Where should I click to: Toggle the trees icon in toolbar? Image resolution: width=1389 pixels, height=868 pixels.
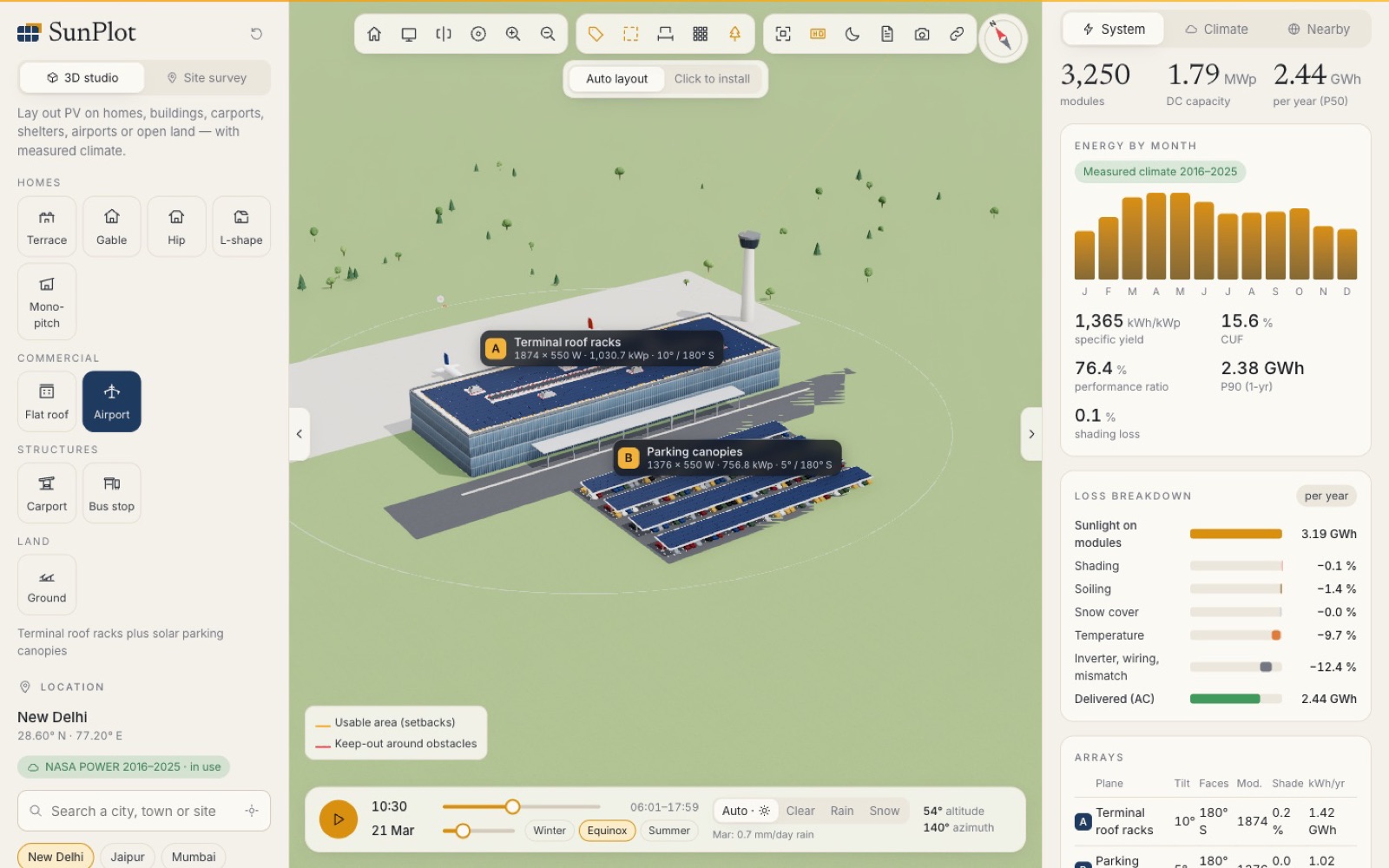(x=734, y=34)
